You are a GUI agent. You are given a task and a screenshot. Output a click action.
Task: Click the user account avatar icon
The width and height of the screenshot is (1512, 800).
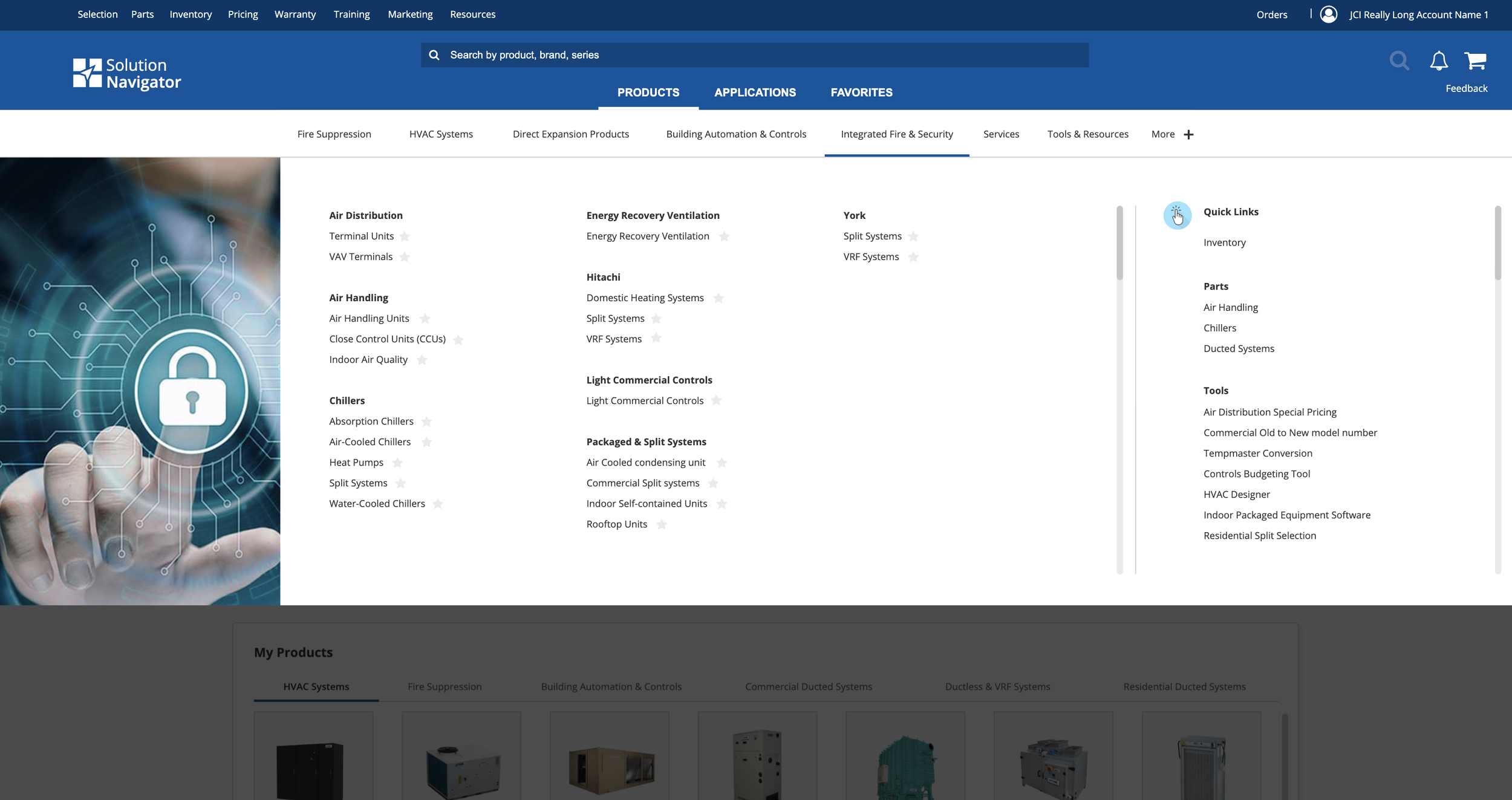1329,14
